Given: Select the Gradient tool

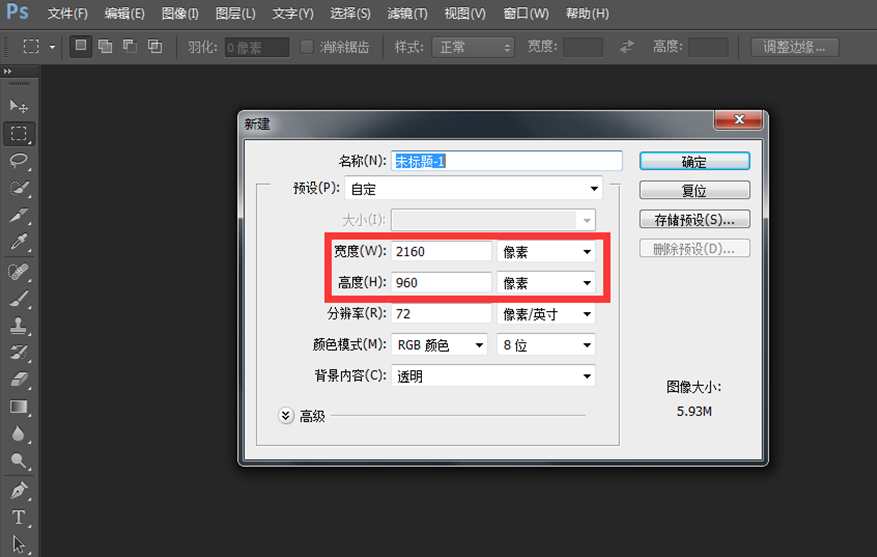Looking at the screenshot, I should tap(18, 407).
